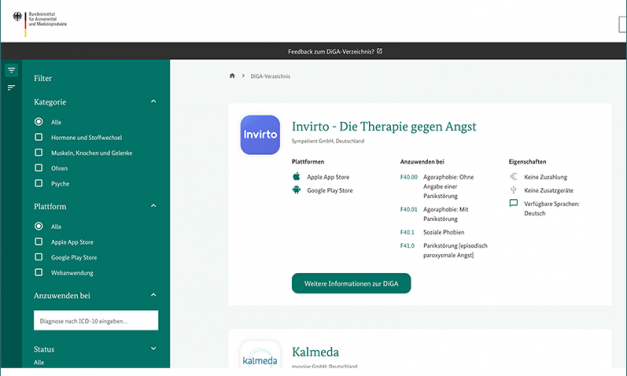Enable the Psyche category checkbox
The image size is (627, 376).
pyautogui.click(x=38, y=183)
